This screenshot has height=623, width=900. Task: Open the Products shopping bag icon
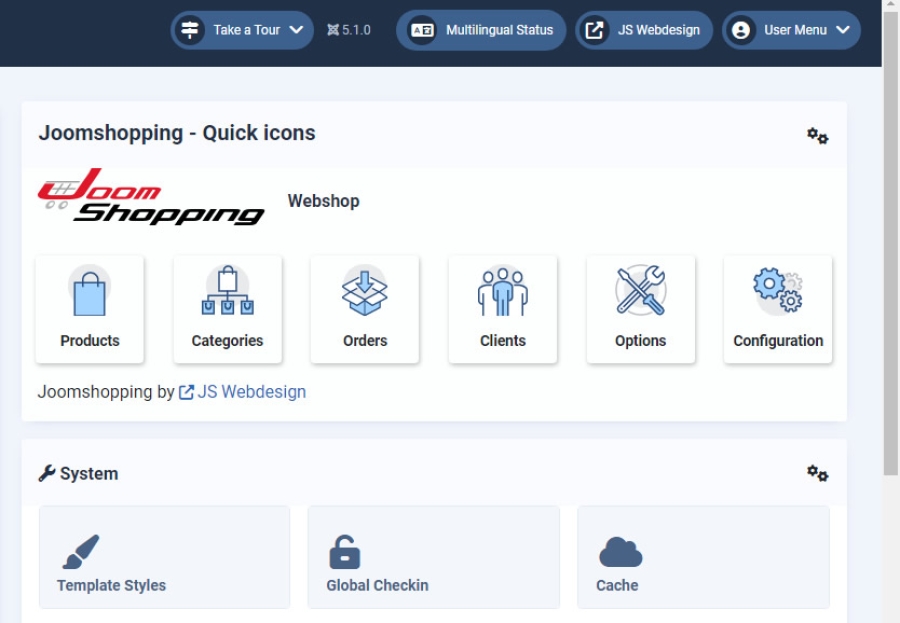point(89,291)
